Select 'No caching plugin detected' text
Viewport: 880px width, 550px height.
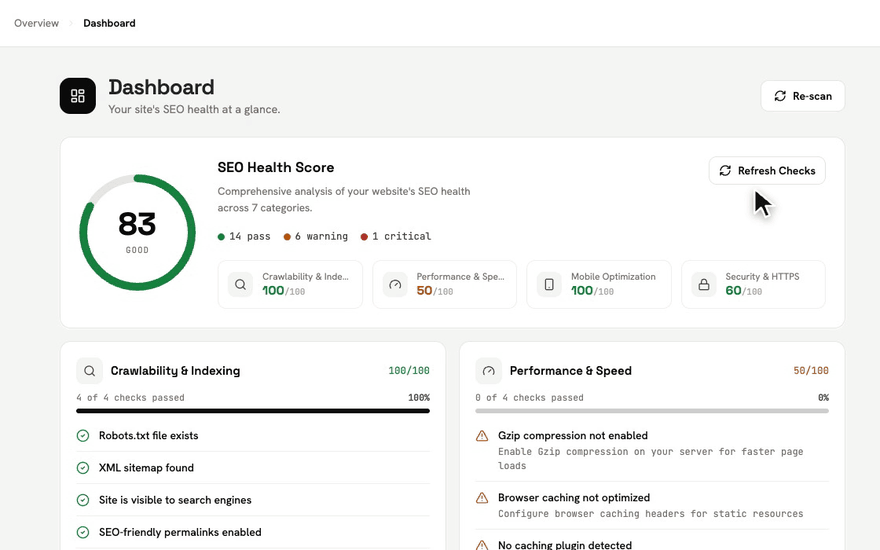point(565,545)
